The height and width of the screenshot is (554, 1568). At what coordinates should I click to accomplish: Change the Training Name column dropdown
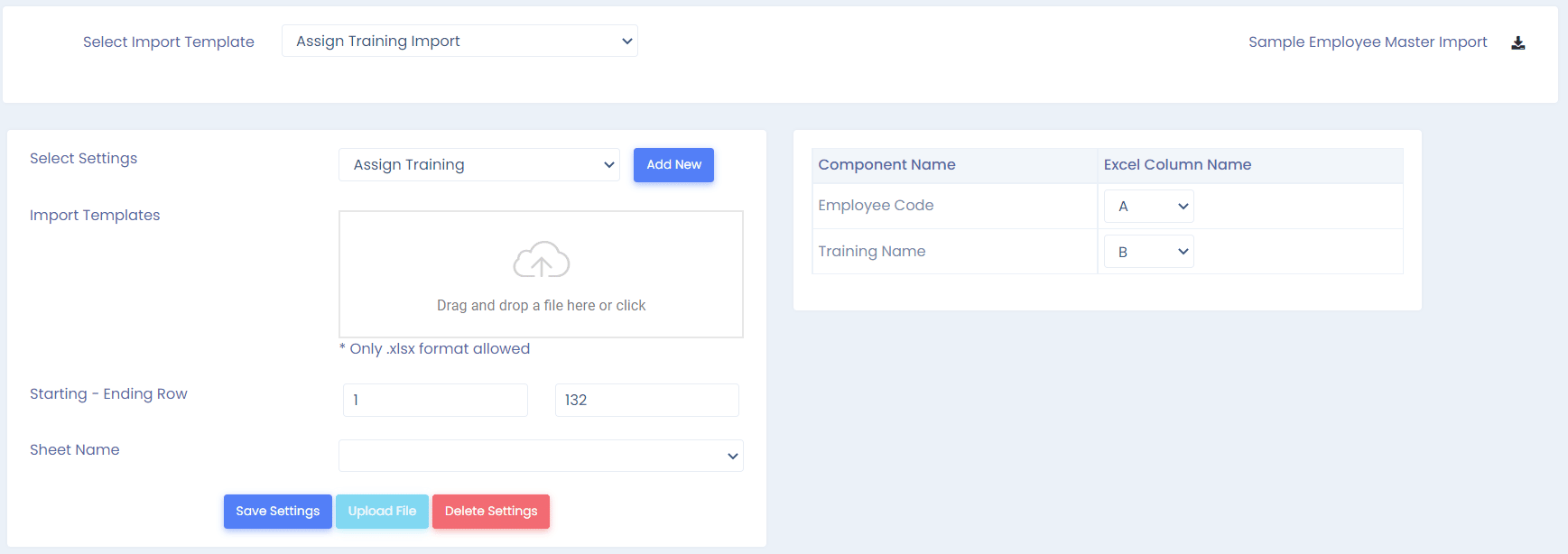(1148, 252)
